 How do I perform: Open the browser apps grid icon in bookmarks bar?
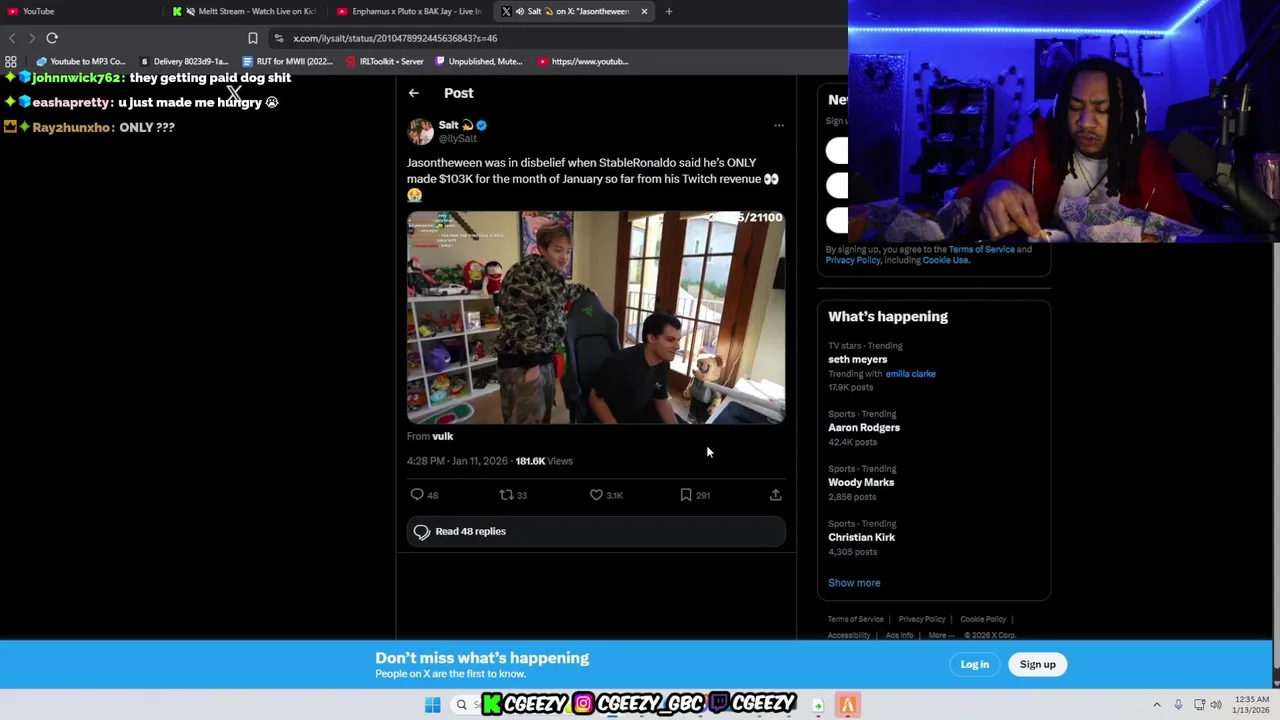(x=11, y=61)
